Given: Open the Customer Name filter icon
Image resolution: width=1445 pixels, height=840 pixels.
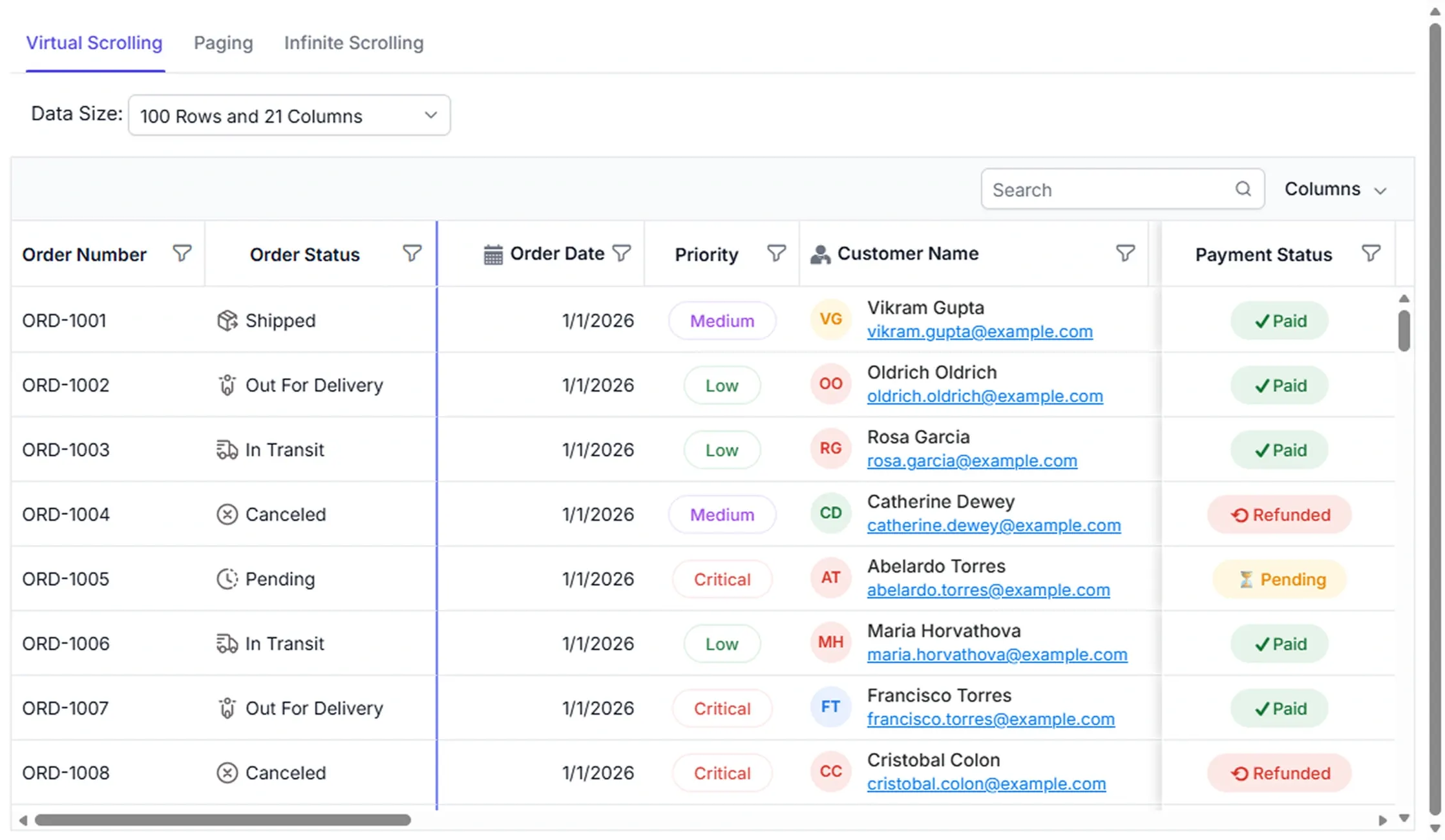Looking at the screenshot, I should point(1126,253).
